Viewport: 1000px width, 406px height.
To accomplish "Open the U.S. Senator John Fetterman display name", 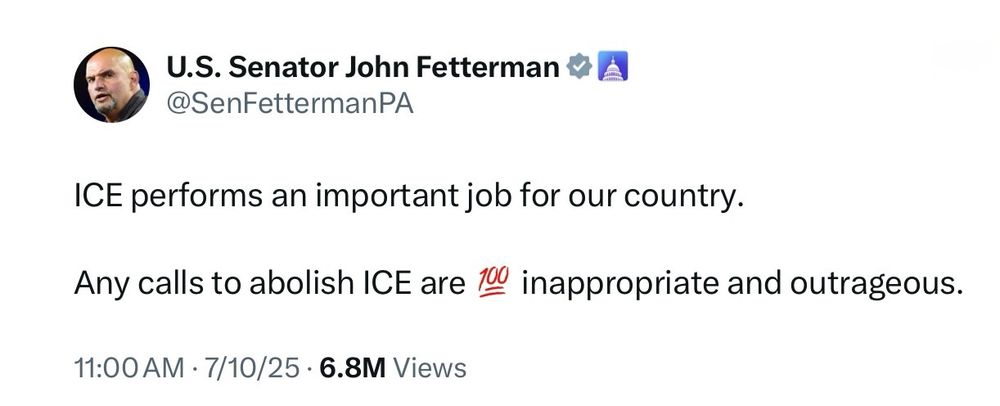I will [364, 68].
